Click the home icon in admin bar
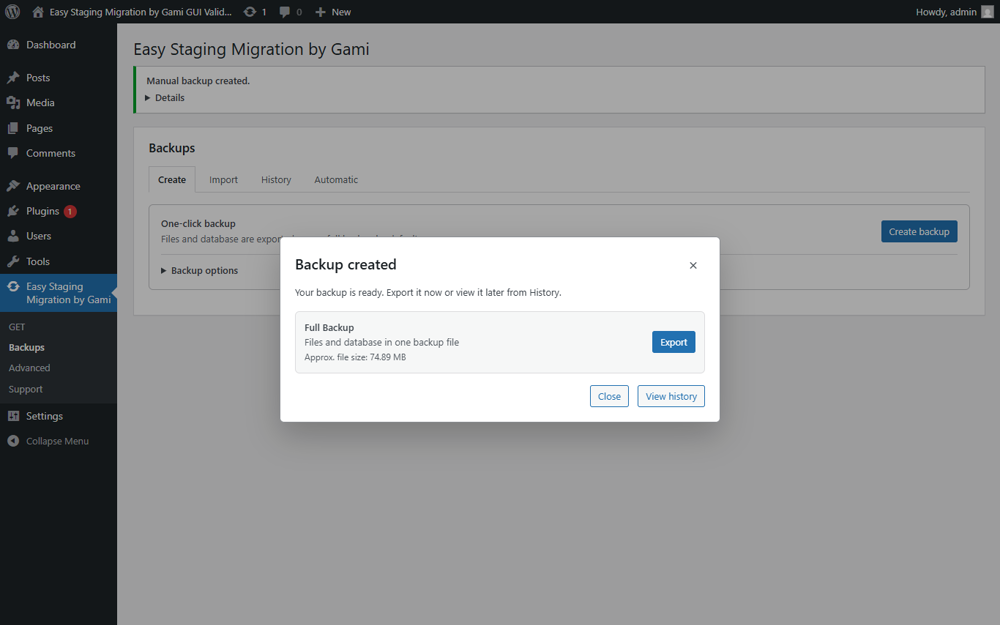The width and height of the screenshot is (1000, 625). (x=38, y=11)
